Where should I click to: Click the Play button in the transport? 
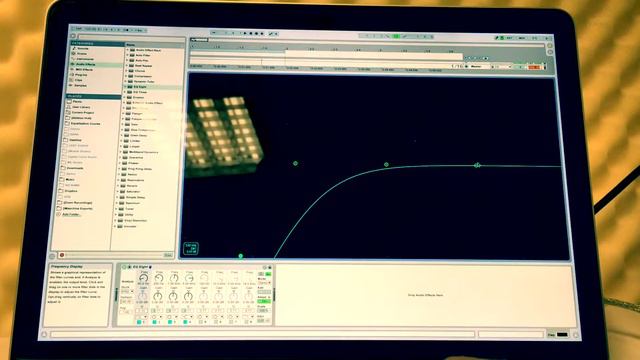(x=245, y=33)
